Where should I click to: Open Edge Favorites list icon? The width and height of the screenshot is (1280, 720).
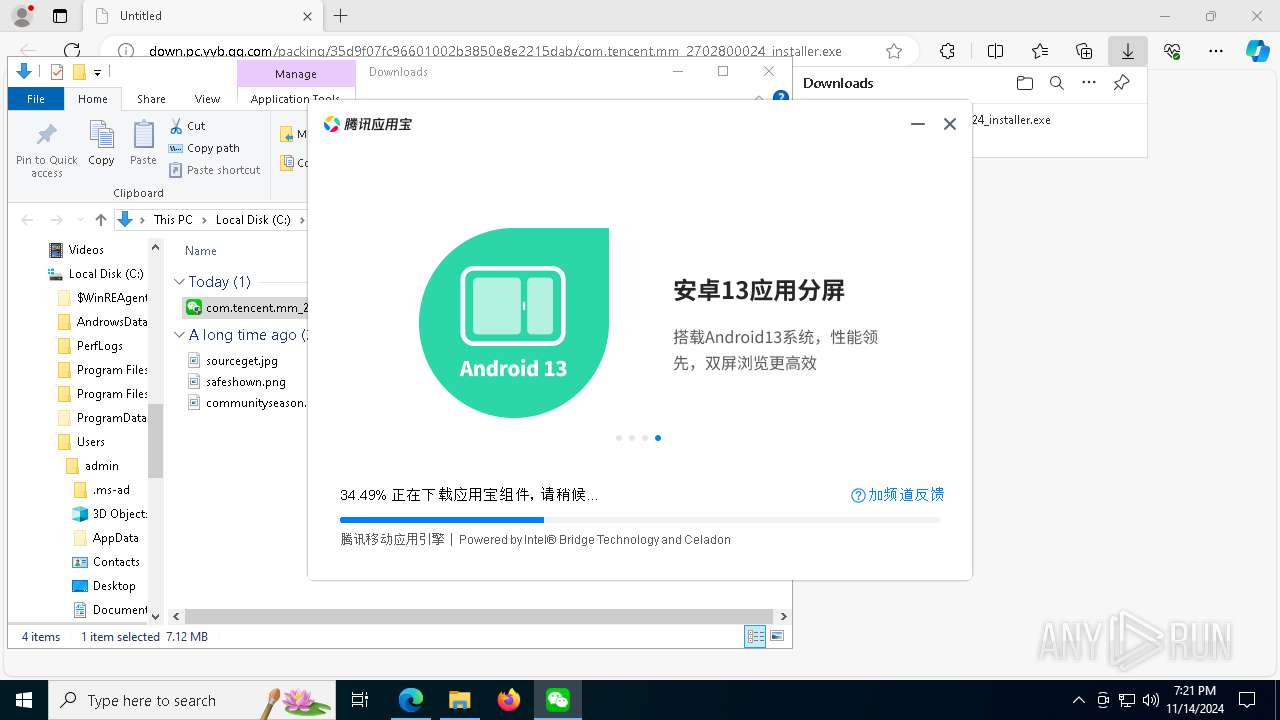(1040, 51)
